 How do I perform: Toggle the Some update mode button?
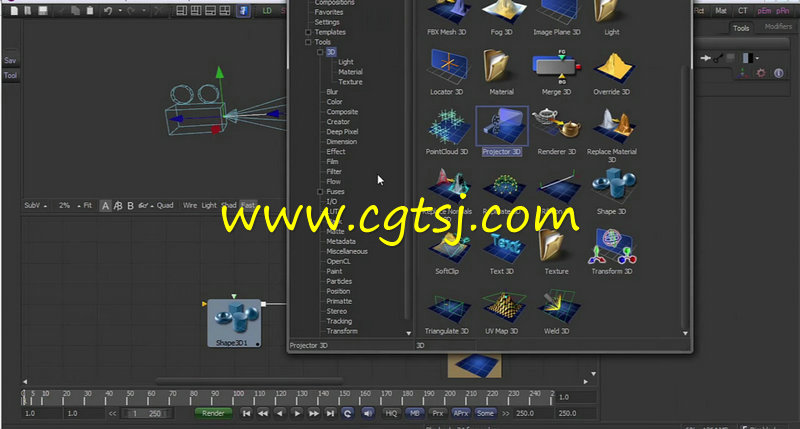[x=485, y=413]
